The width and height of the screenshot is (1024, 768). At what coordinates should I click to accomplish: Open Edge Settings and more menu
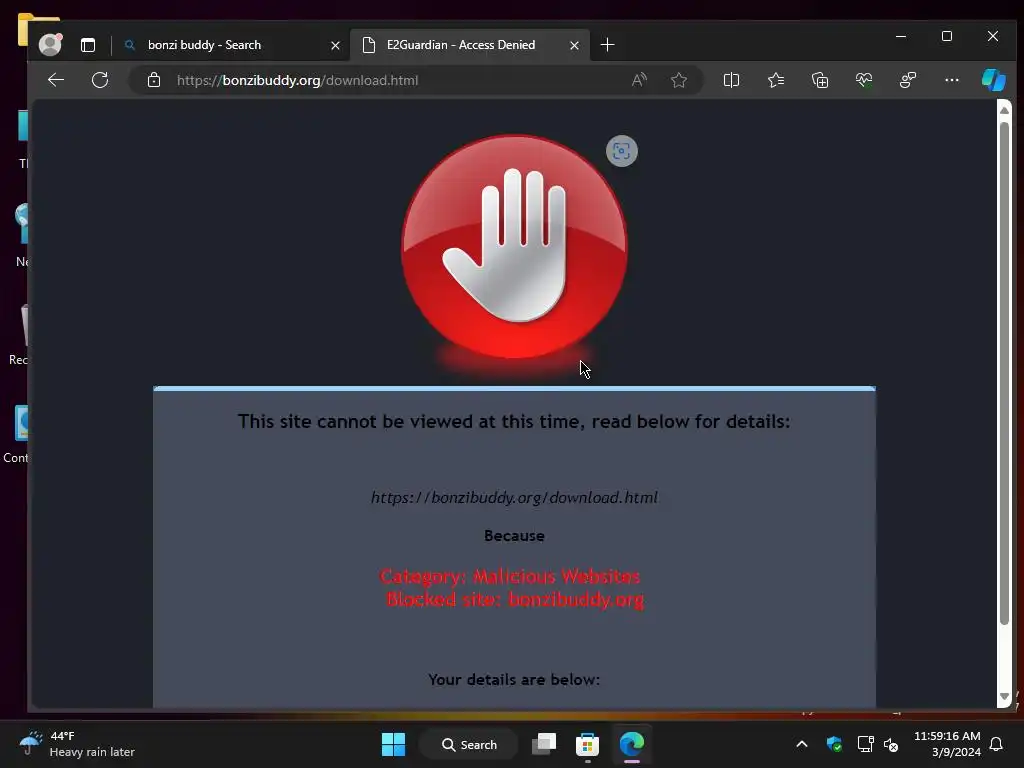coord(952,80)
